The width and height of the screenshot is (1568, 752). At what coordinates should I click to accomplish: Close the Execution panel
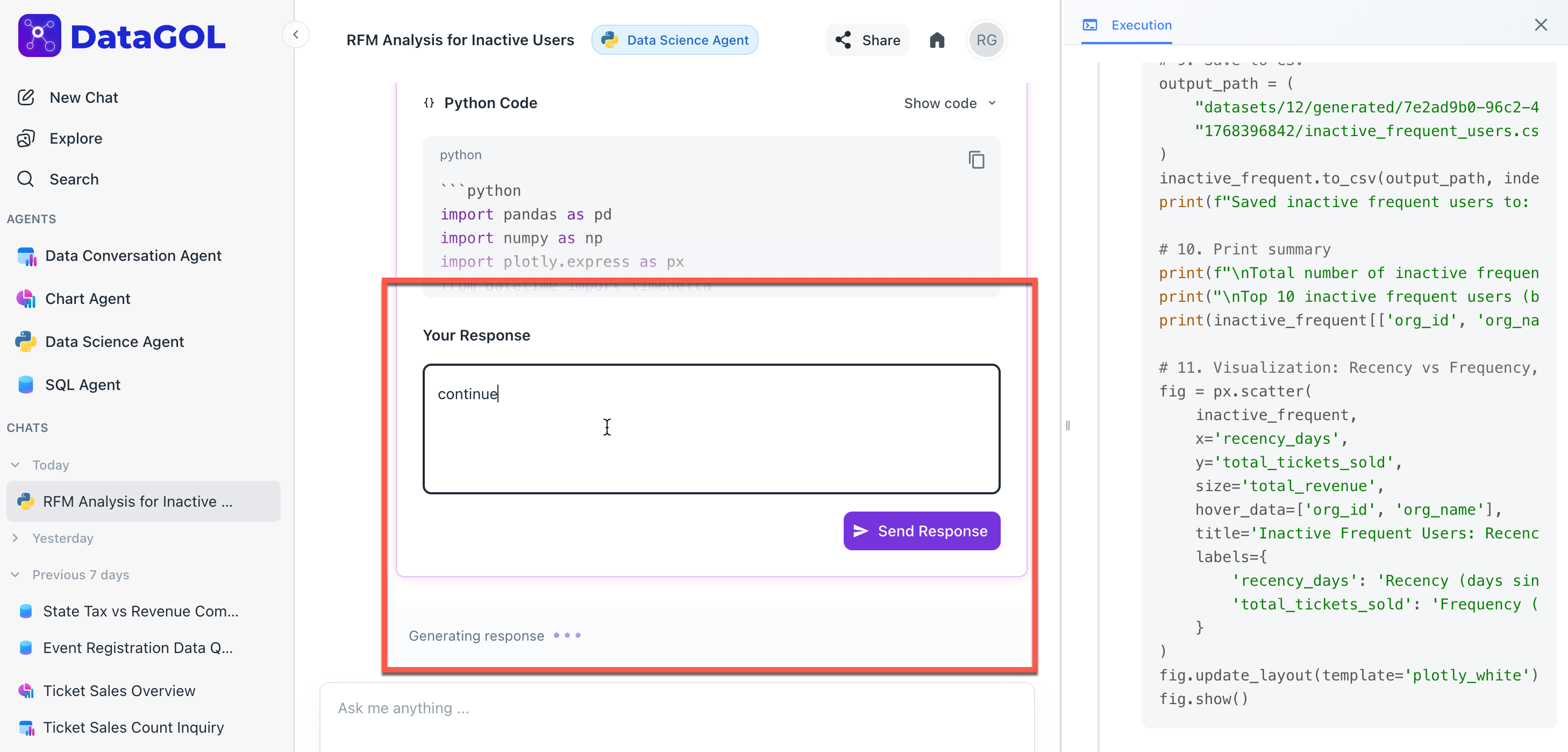(1540, 25)
